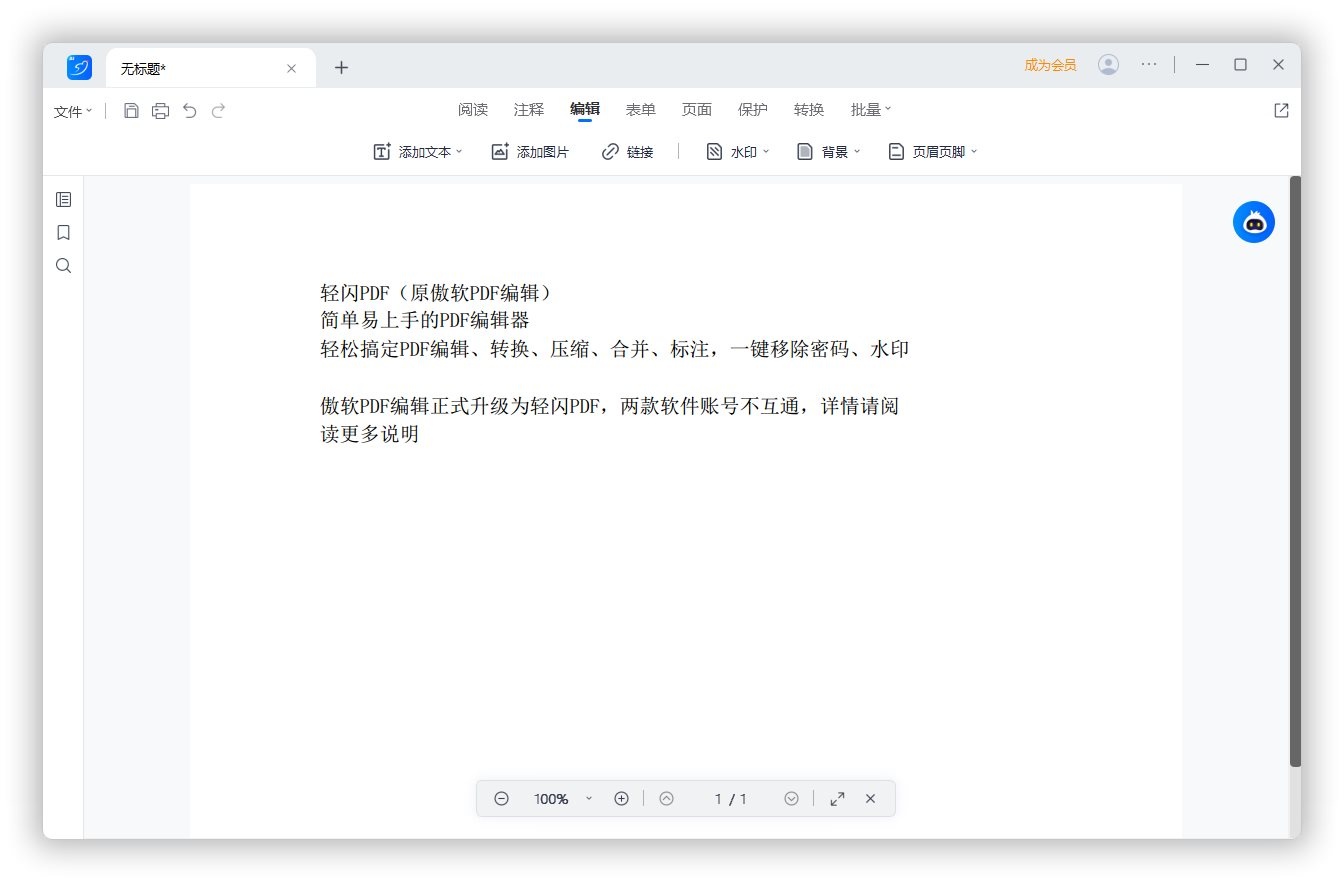Close the bottom zoom toolbar
Screen dimensions: 1344x882
pos(870,799)
